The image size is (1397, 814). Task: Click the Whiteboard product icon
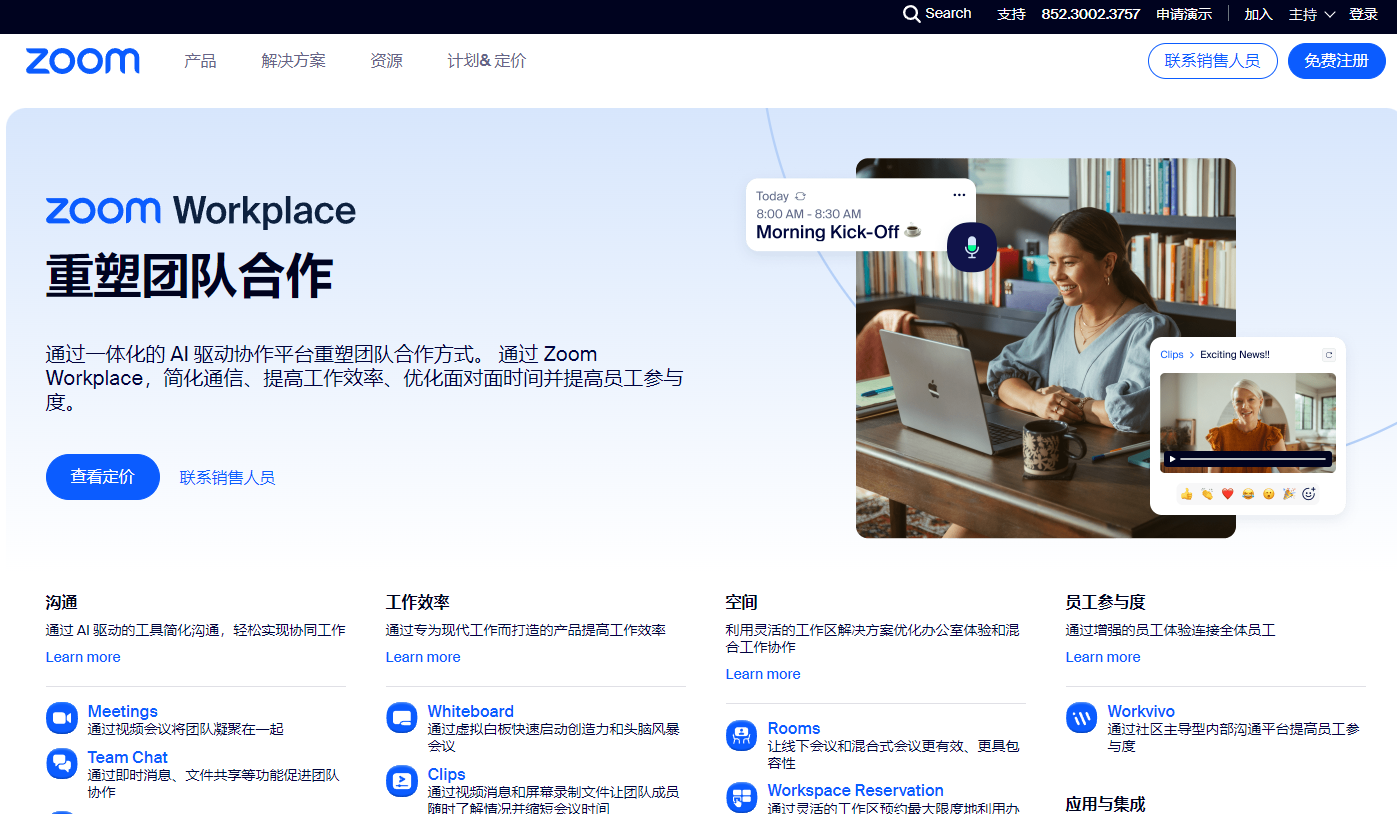point(402,718)
